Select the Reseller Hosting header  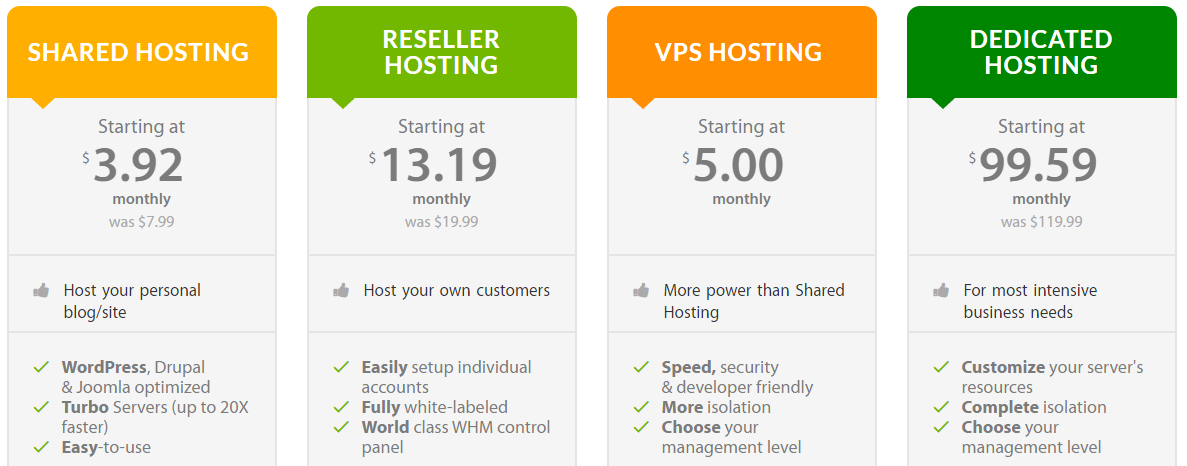(441, 52)
